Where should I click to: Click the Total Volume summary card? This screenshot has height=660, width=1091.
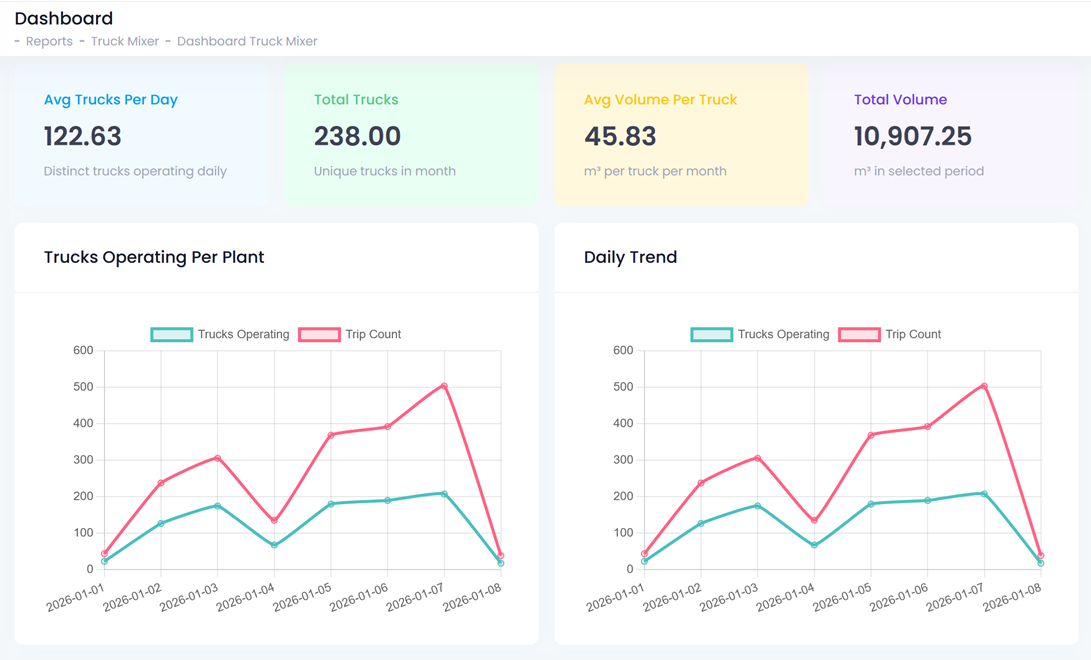coord(951,135)
